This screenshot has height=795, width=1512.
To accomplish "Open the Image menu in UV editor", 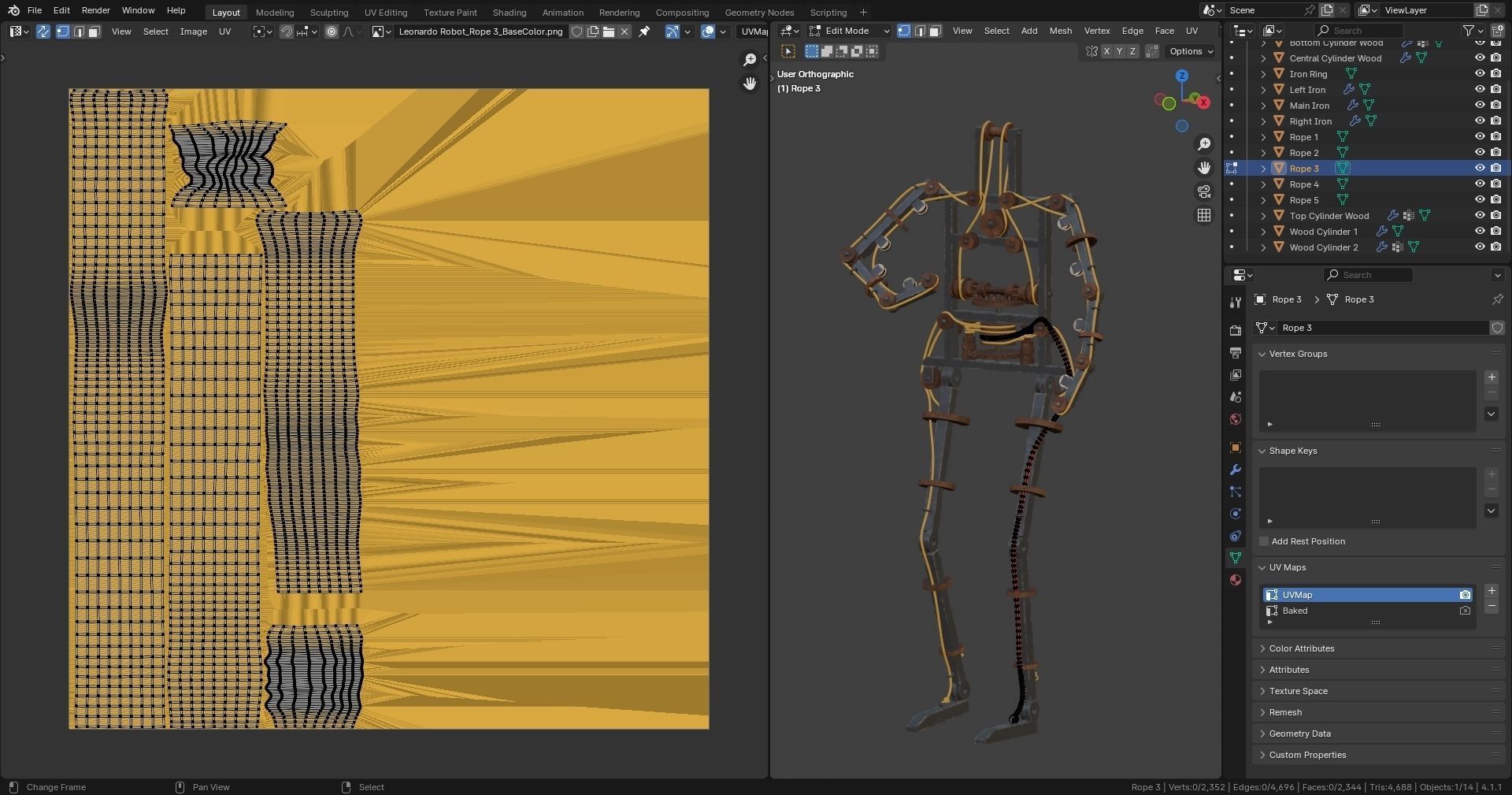I will (x=193, y=32).
